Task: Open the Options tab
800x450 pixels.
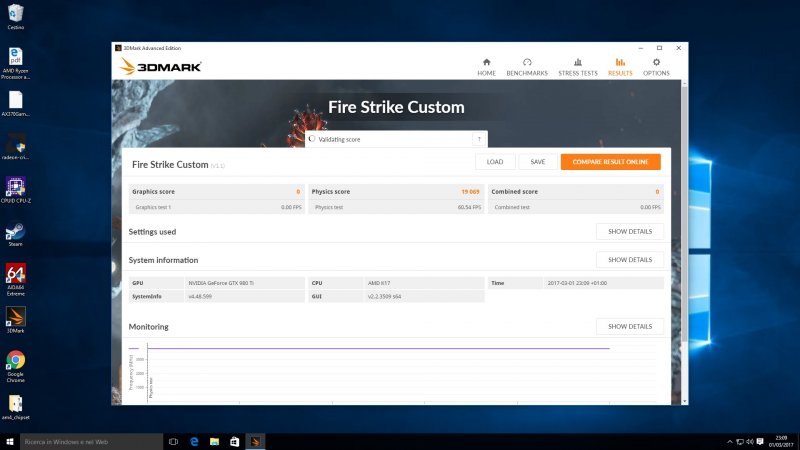Action: pos(656,67)
